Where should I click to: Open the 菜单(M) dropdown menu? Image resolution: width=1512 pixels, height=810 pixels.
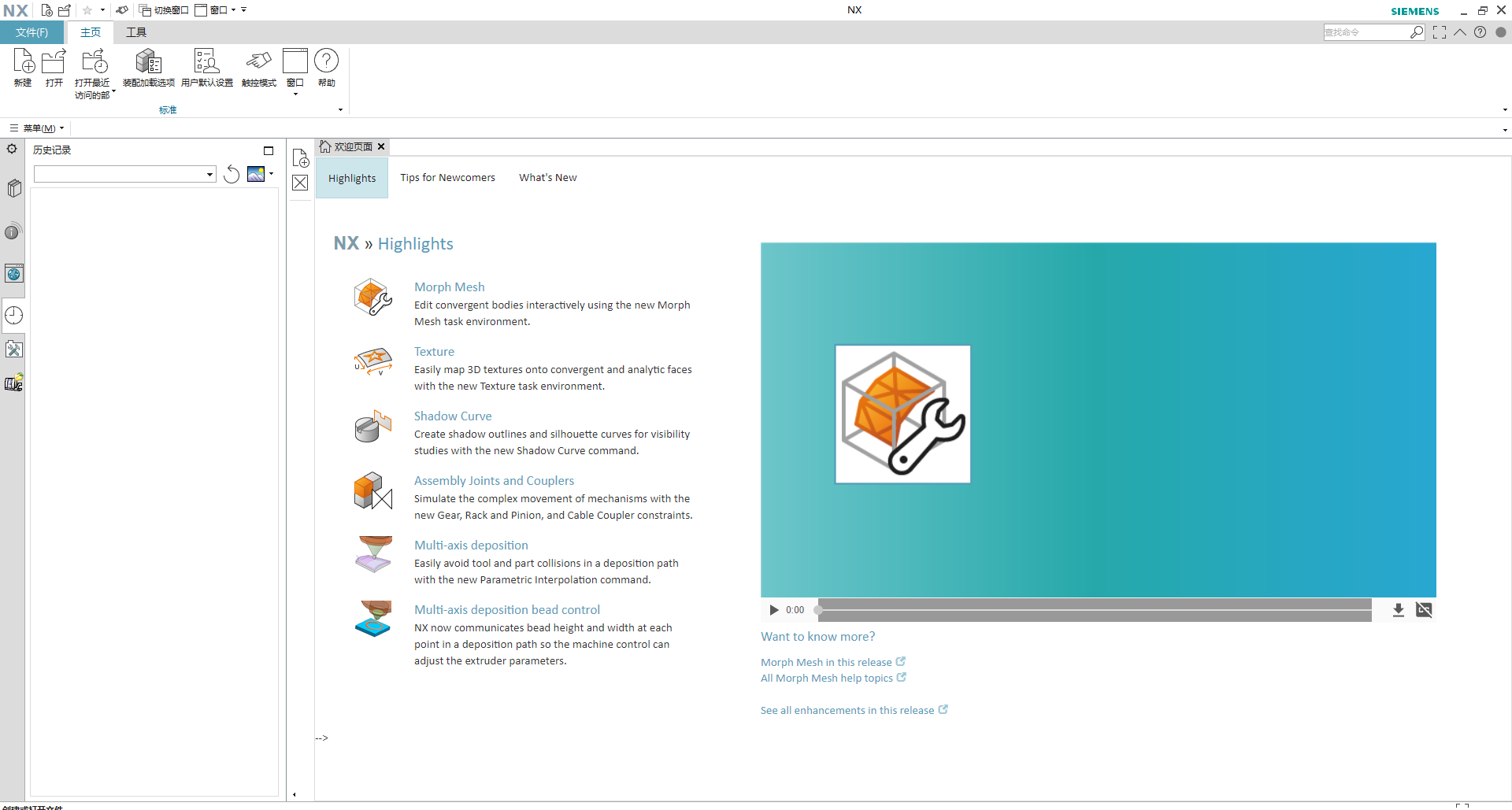[x=38, y=128]
